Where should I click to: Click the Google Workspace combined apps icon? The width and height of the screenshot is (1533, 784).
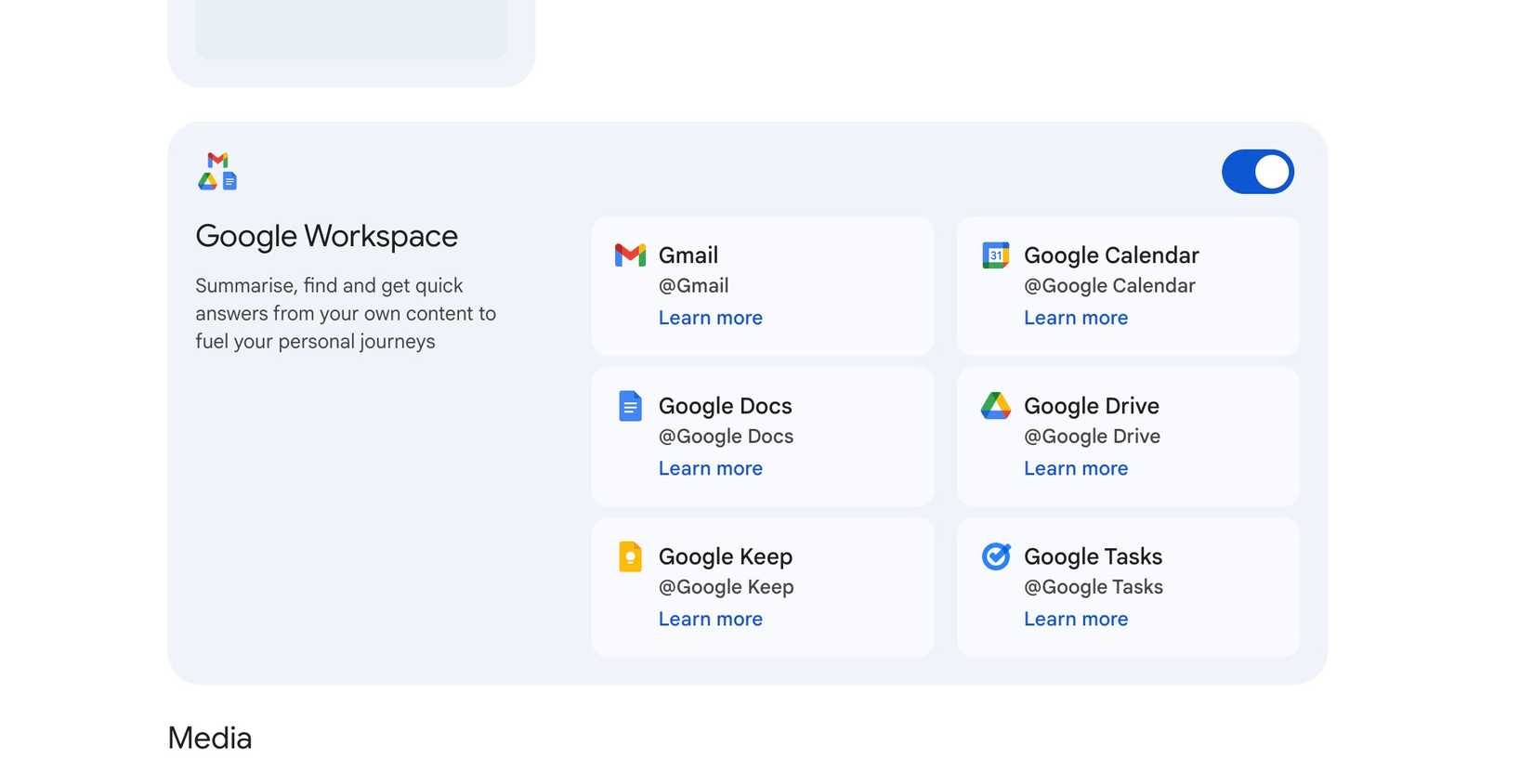click(217, 172)
